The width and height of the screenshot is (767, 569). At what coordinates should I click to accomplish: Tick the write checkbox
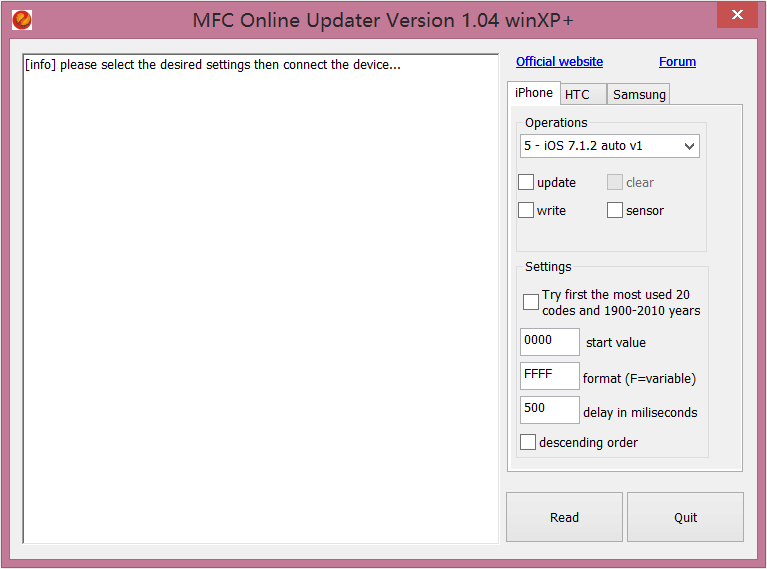click(526, 210)
